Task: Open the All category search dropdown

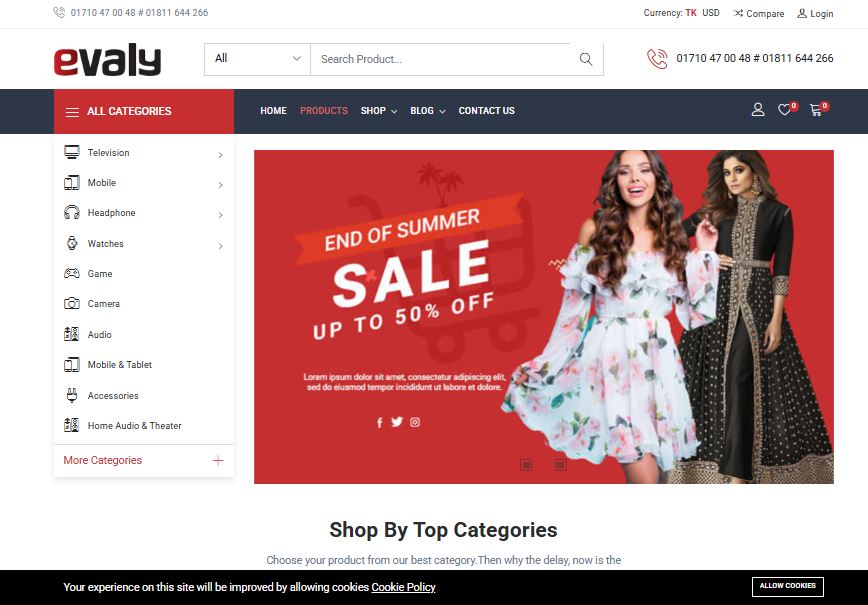Action: [x=257, y=59]
